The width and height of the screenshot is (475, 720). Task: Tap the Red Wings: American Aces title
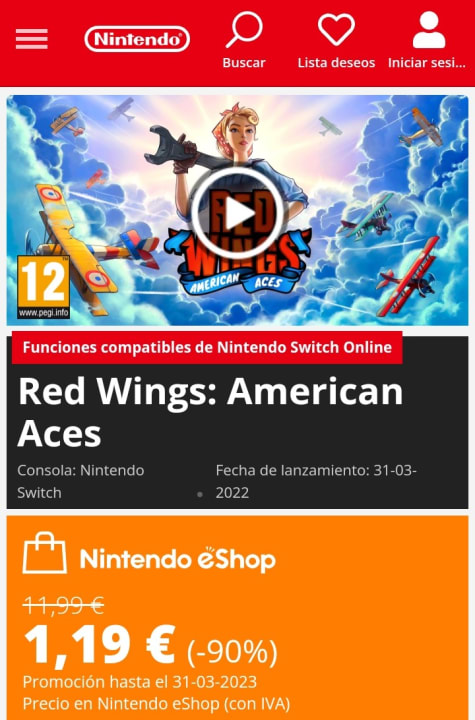210,412
